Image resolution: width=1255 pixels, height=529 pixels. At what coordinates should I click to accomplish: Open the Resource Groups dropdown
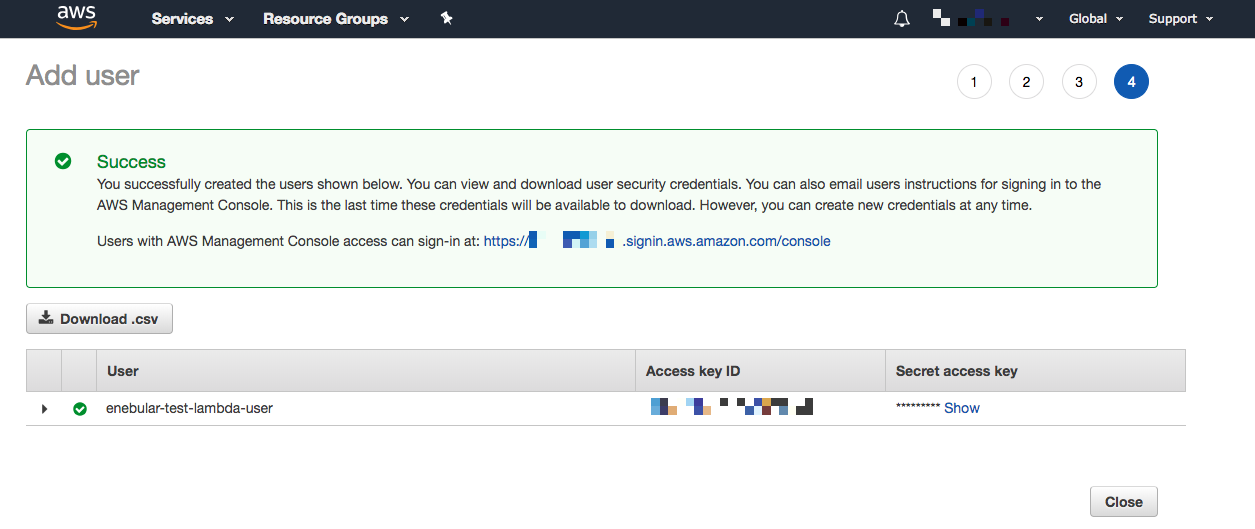[x=335, y=19]
